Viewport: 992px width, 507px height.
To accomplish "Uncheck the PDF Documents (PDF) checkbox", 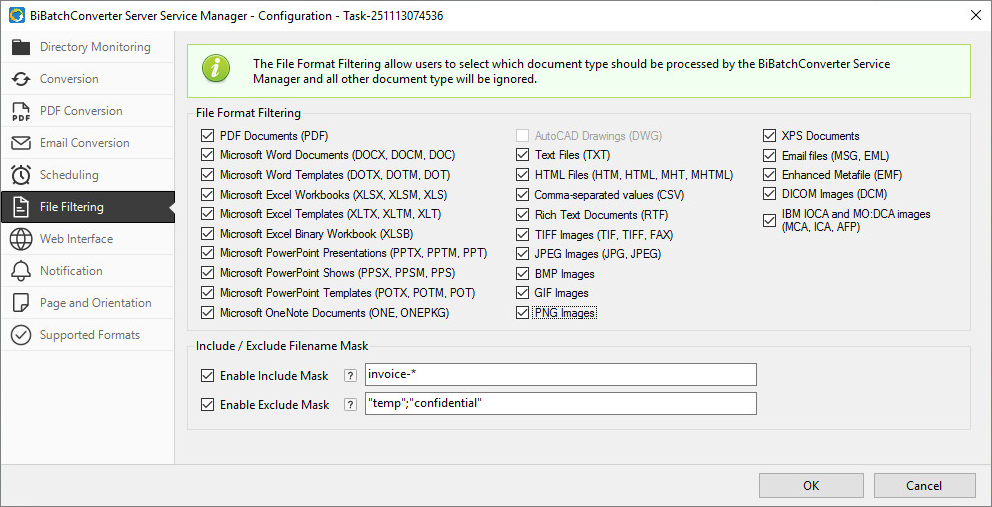I will click(x=208, y=136).
